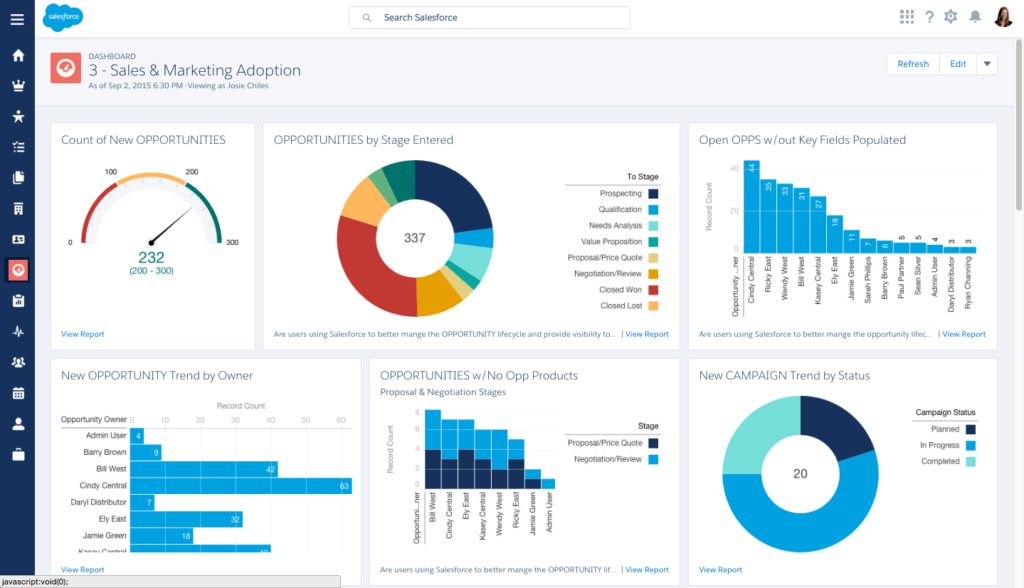Screen dimensions: 1024x588
Task: Click the Edit dashboard button
Action: (958, 64)
